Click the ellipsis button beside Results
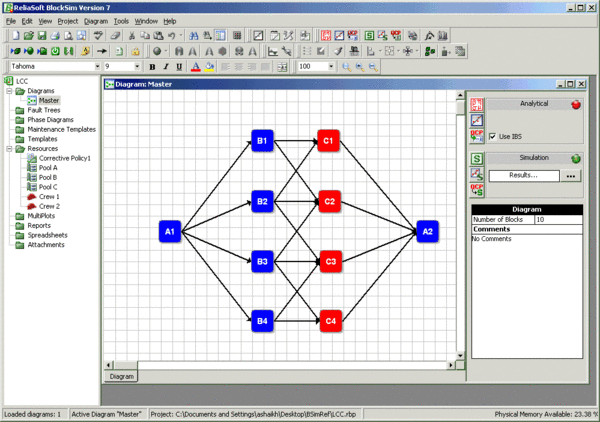 coord(571,175)
